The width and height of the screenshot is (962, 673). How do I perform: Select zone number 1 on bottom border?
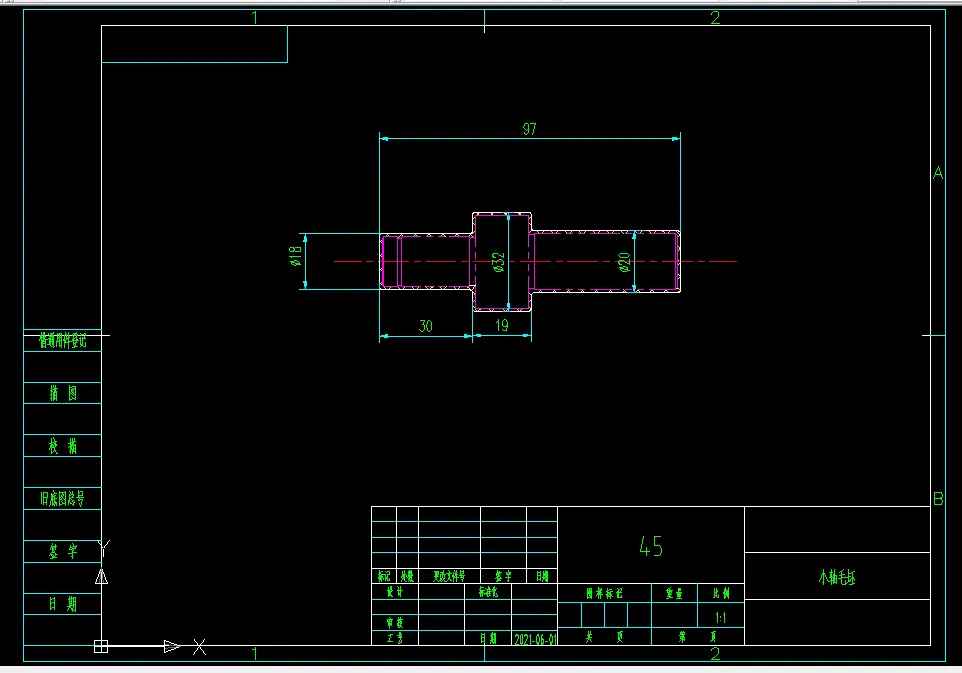[x=255, y=654]
